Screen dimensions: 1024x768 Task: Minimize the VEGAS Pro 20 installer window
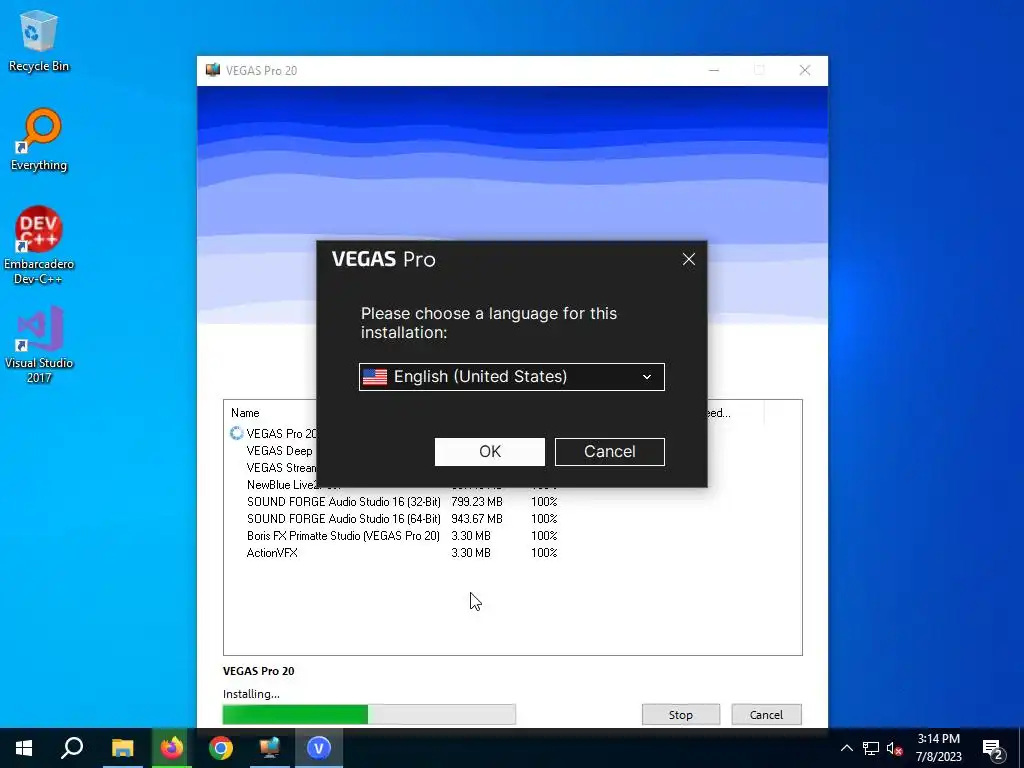point(714,71)
